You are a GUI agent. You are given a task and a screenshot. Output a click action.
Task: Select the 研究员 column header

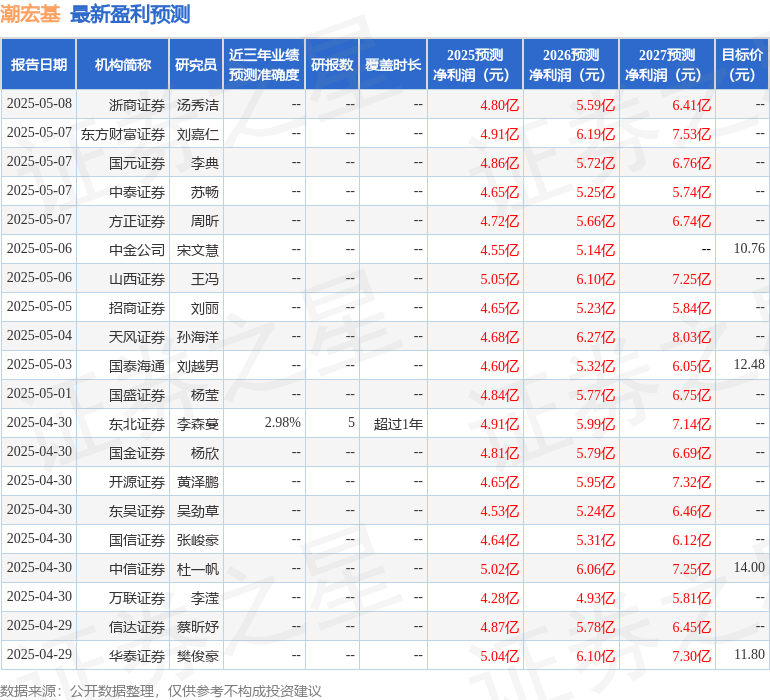coord(196,65)
